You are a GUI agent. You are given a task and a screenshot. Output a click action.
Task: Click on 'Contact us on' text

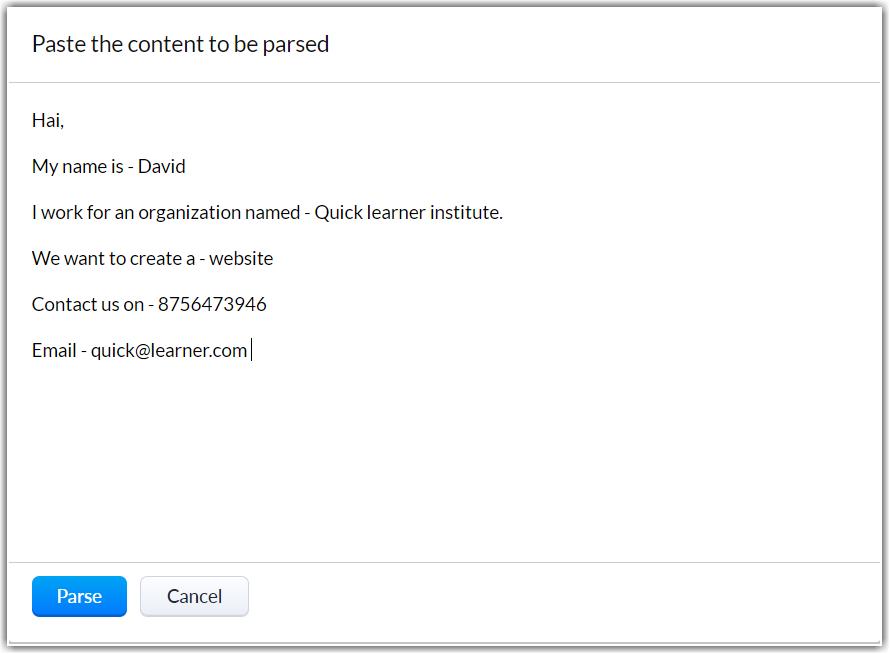pyautogui.click(x=88, y=305)
